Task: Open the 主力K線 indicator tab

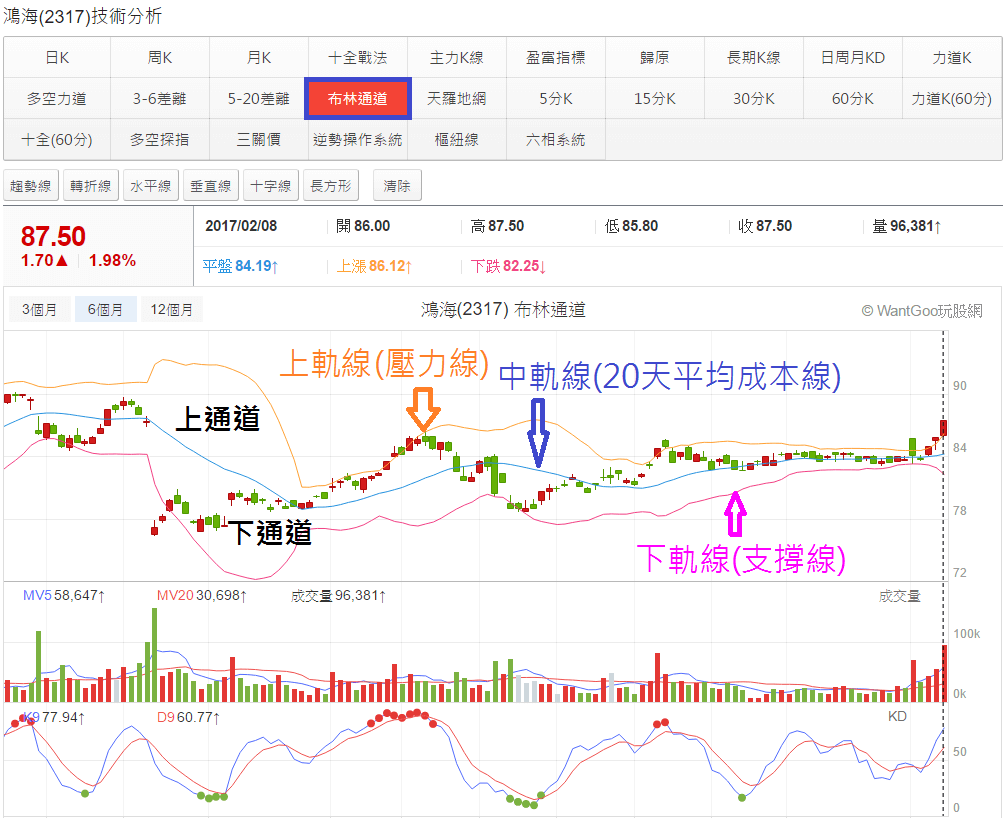Action: pos(456,58)
